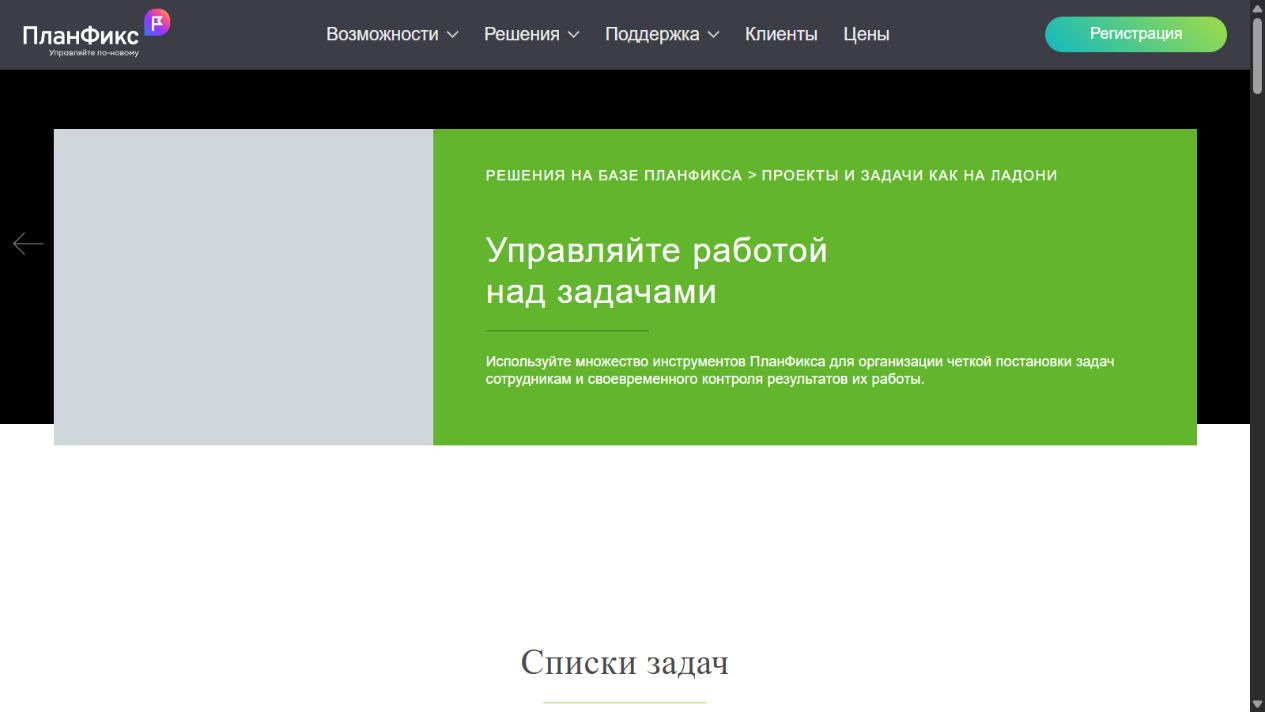Viewport: 1265px width, 712px height.
Task: Open the Цены page
Action: [866, 34]
